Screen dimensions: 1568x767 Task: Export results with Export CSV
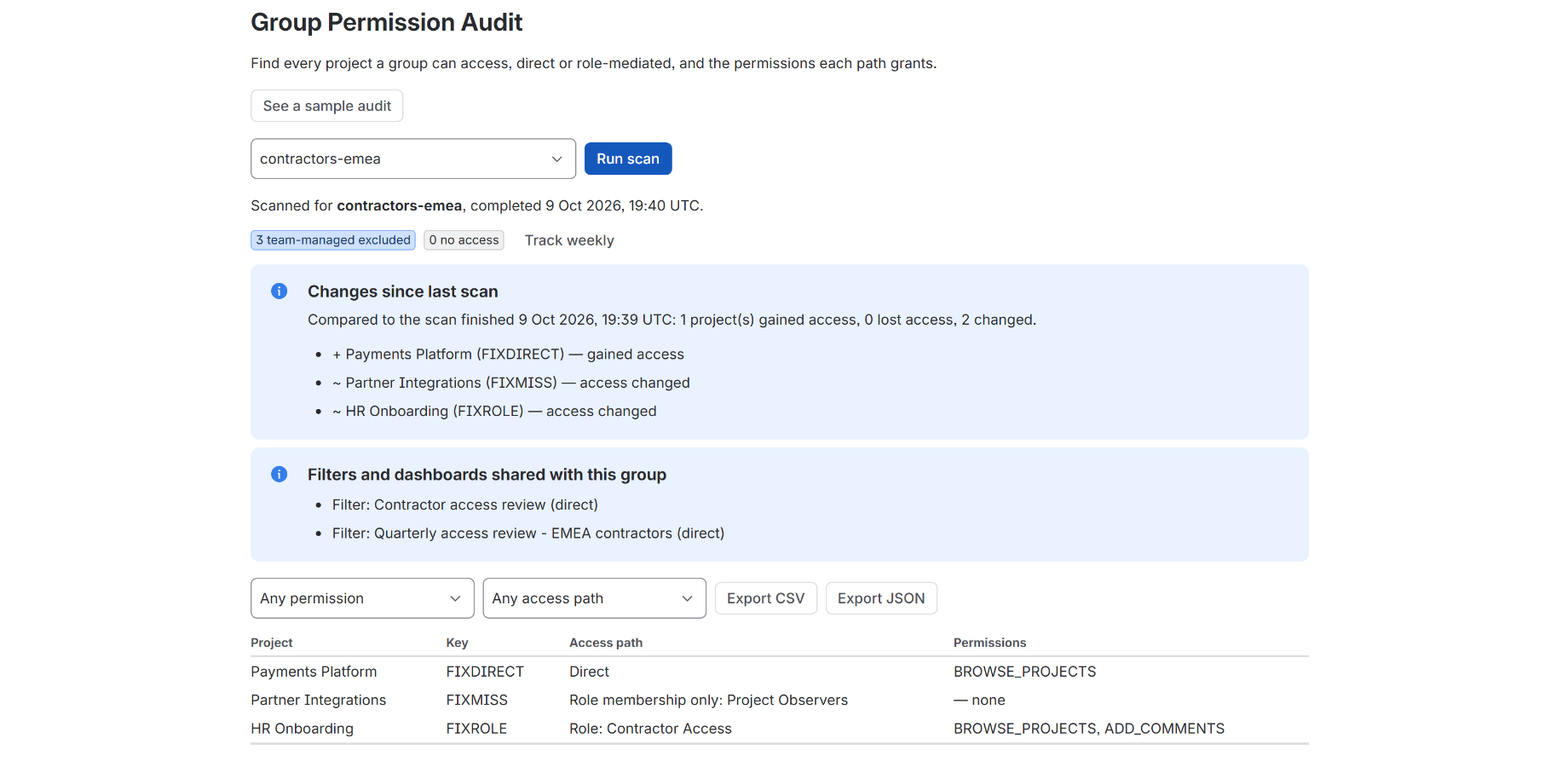tap(766, 598)
